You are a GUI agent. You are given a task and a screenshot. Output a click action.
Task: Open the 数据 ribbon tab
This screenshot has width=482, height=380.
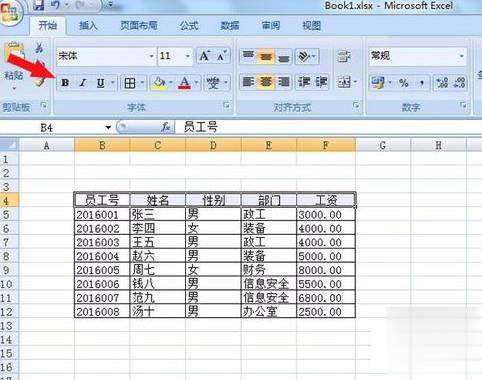click(230, 25)
